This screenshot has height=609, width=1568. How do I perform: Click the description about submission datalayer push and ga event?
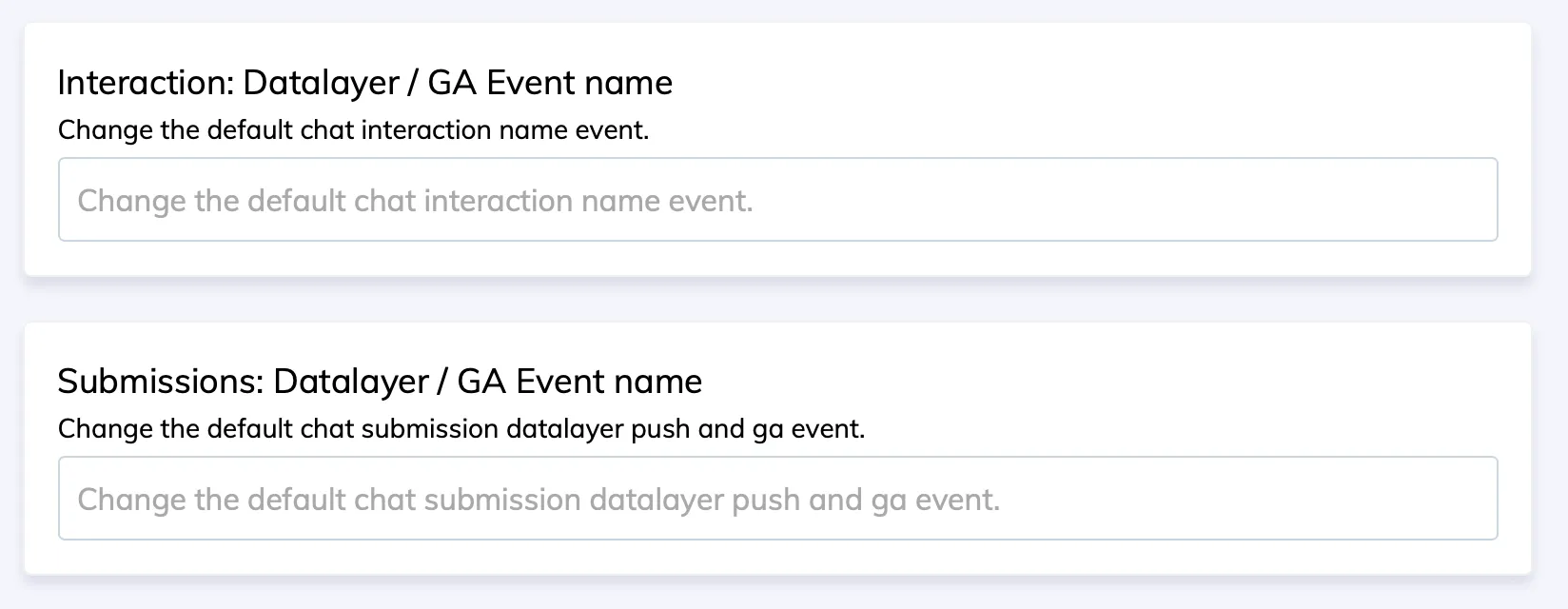pos(461,428)
